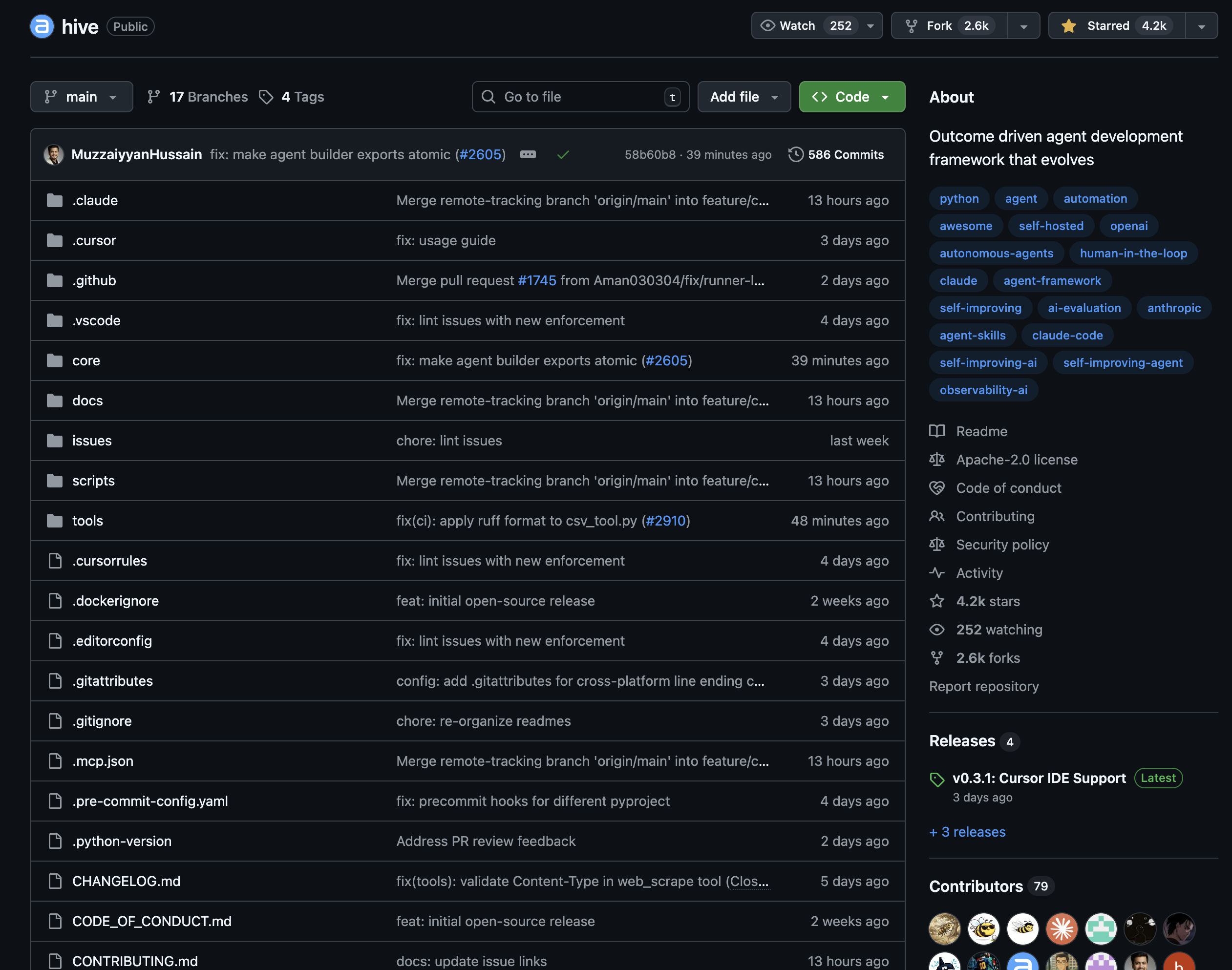Click the Activity pulse icon
1232x970 pixels.
937,573
